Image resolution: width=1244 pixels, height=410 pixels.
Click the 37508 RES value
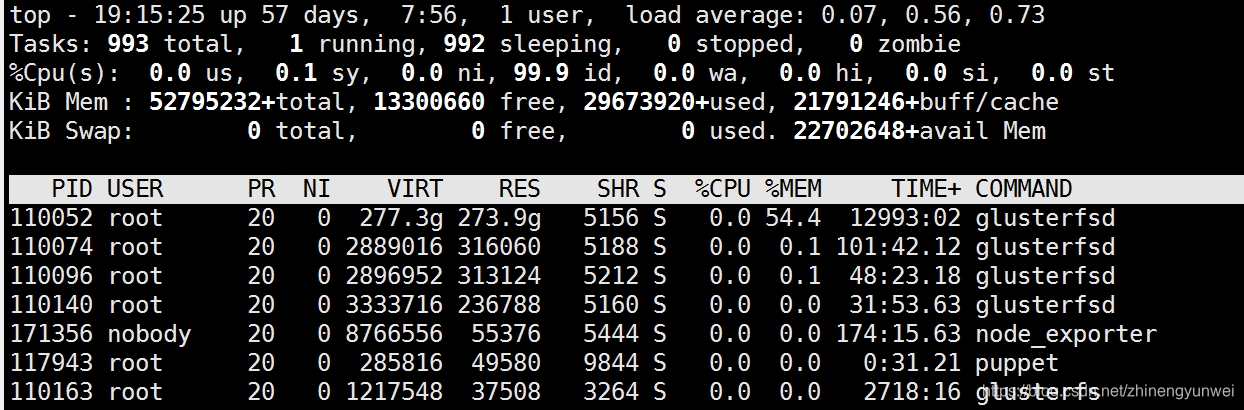point(506,392)
